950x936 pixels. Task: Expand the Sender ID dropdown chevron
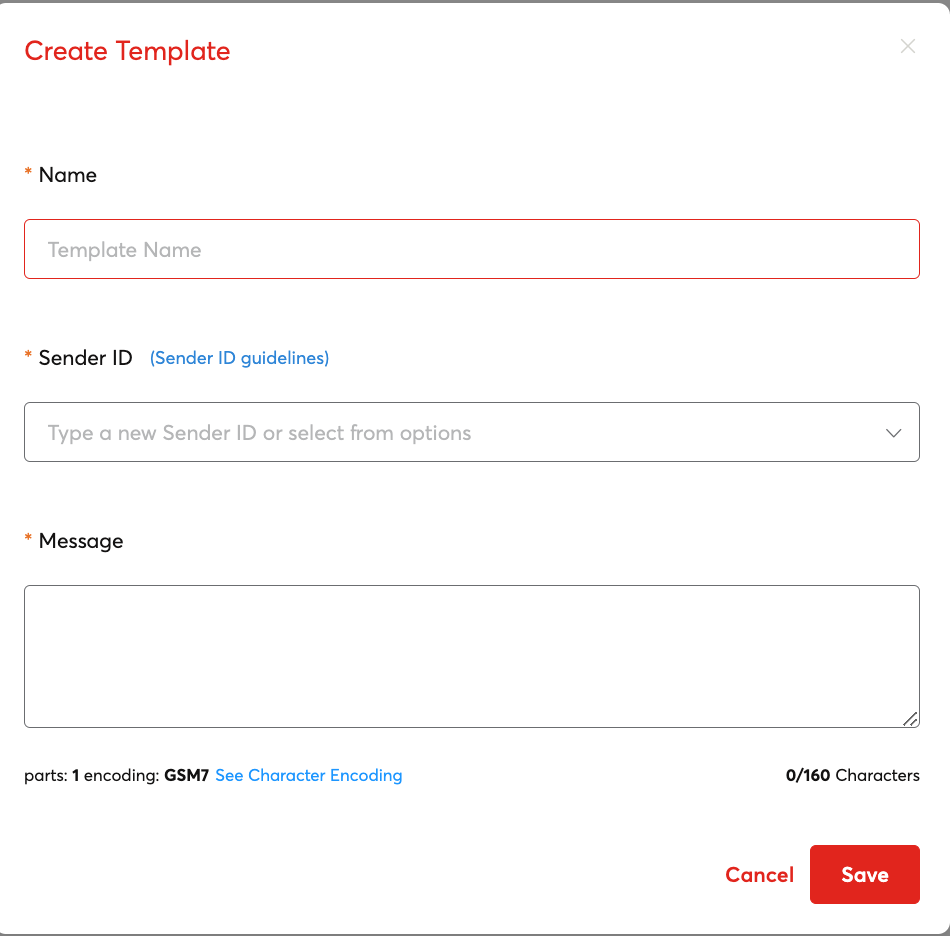(x=894, y=433)
